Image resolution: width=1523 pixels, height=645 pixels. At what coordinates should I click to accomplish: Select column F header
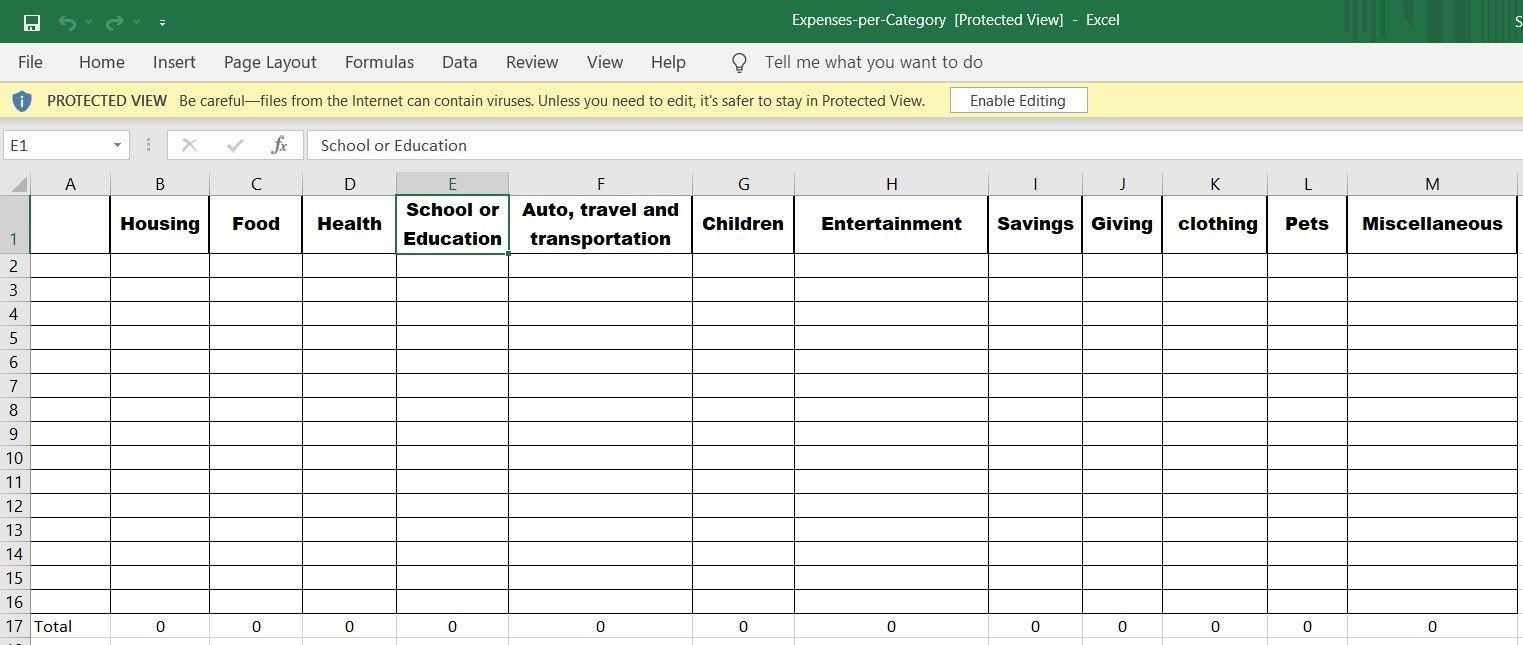(x=600, y=184)
